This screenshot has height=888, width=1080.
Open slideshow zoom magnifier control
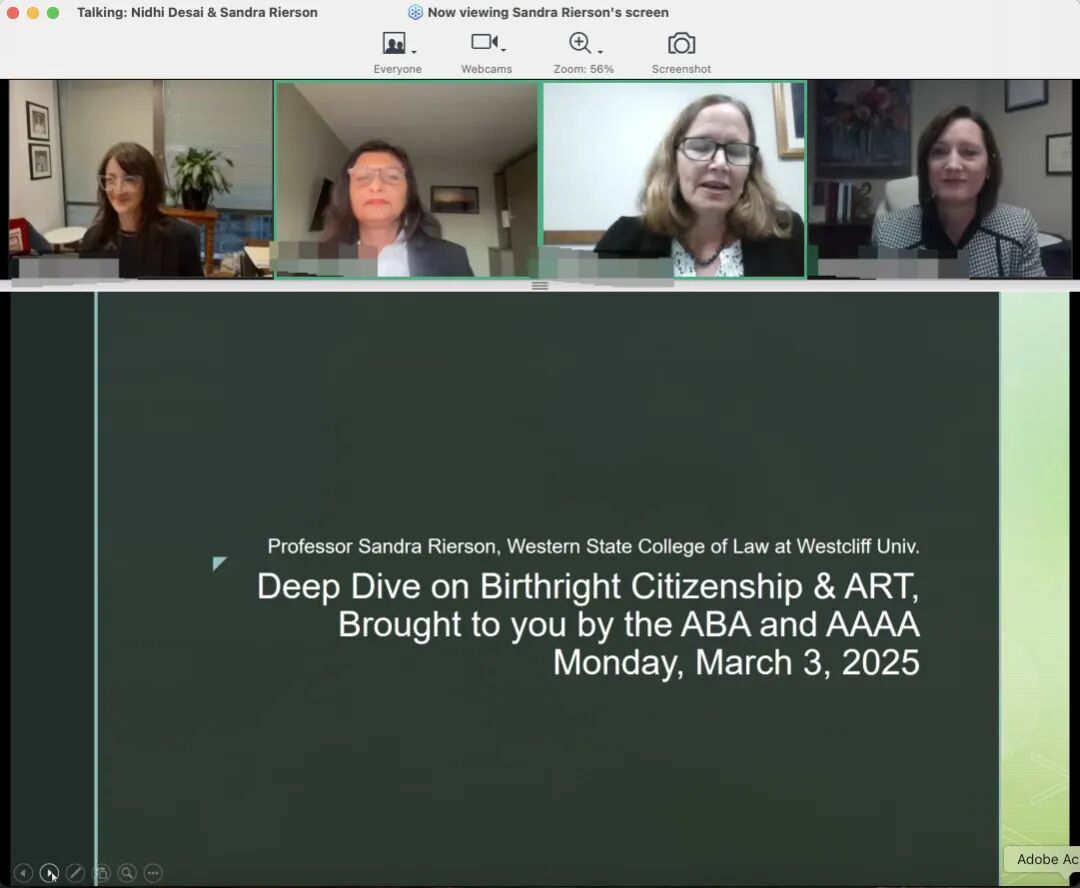(127, 873)
